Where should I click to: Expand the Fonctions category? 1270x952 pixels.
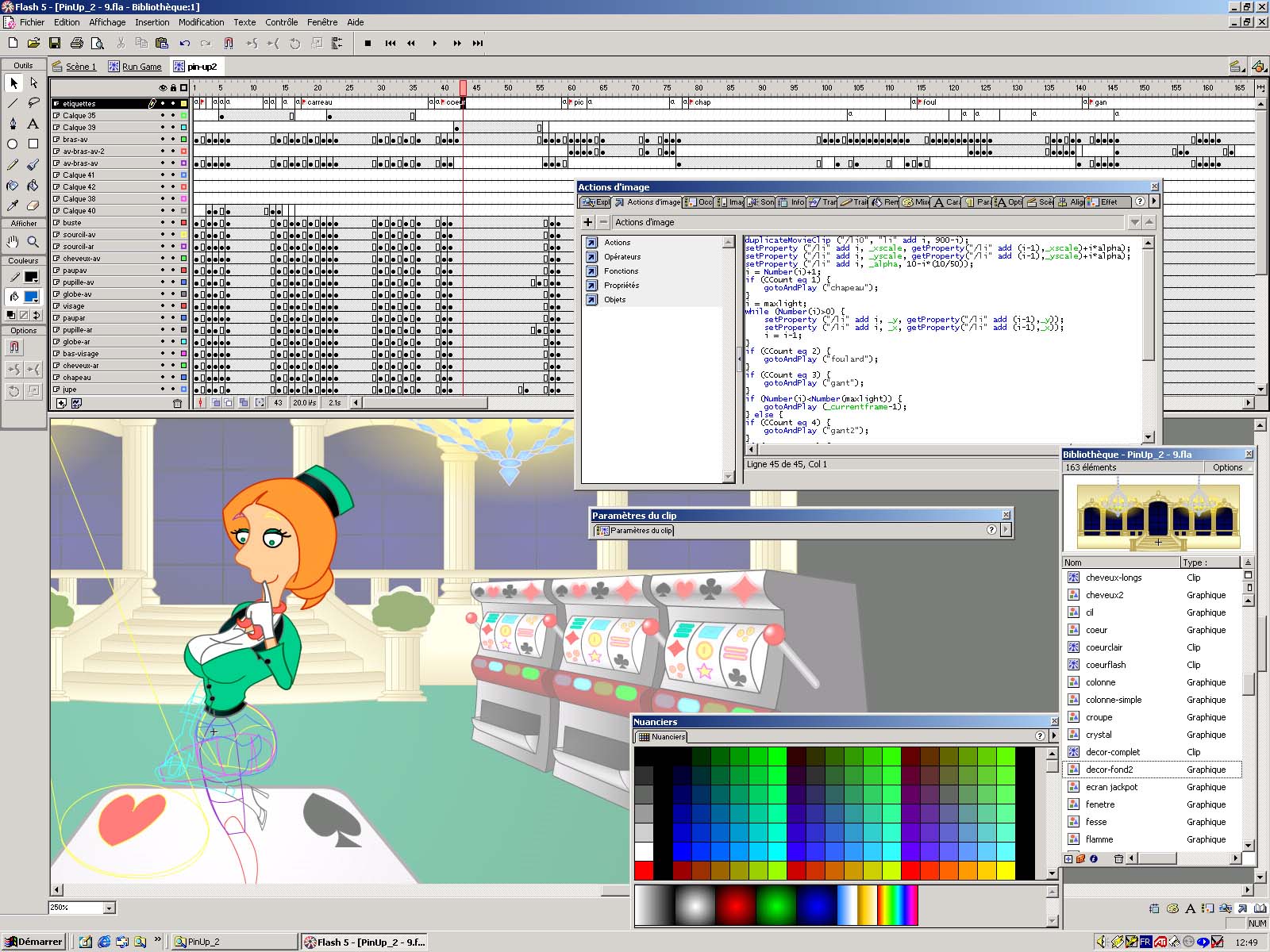(x=592, y=271)
